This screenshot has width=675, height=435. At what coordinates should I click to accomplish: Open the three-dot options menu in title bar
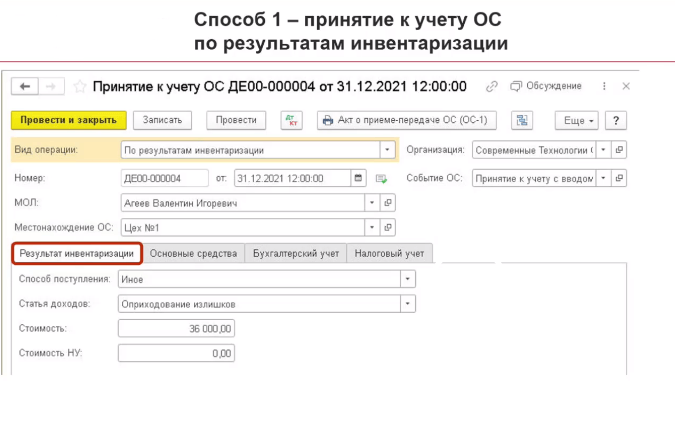604,86
